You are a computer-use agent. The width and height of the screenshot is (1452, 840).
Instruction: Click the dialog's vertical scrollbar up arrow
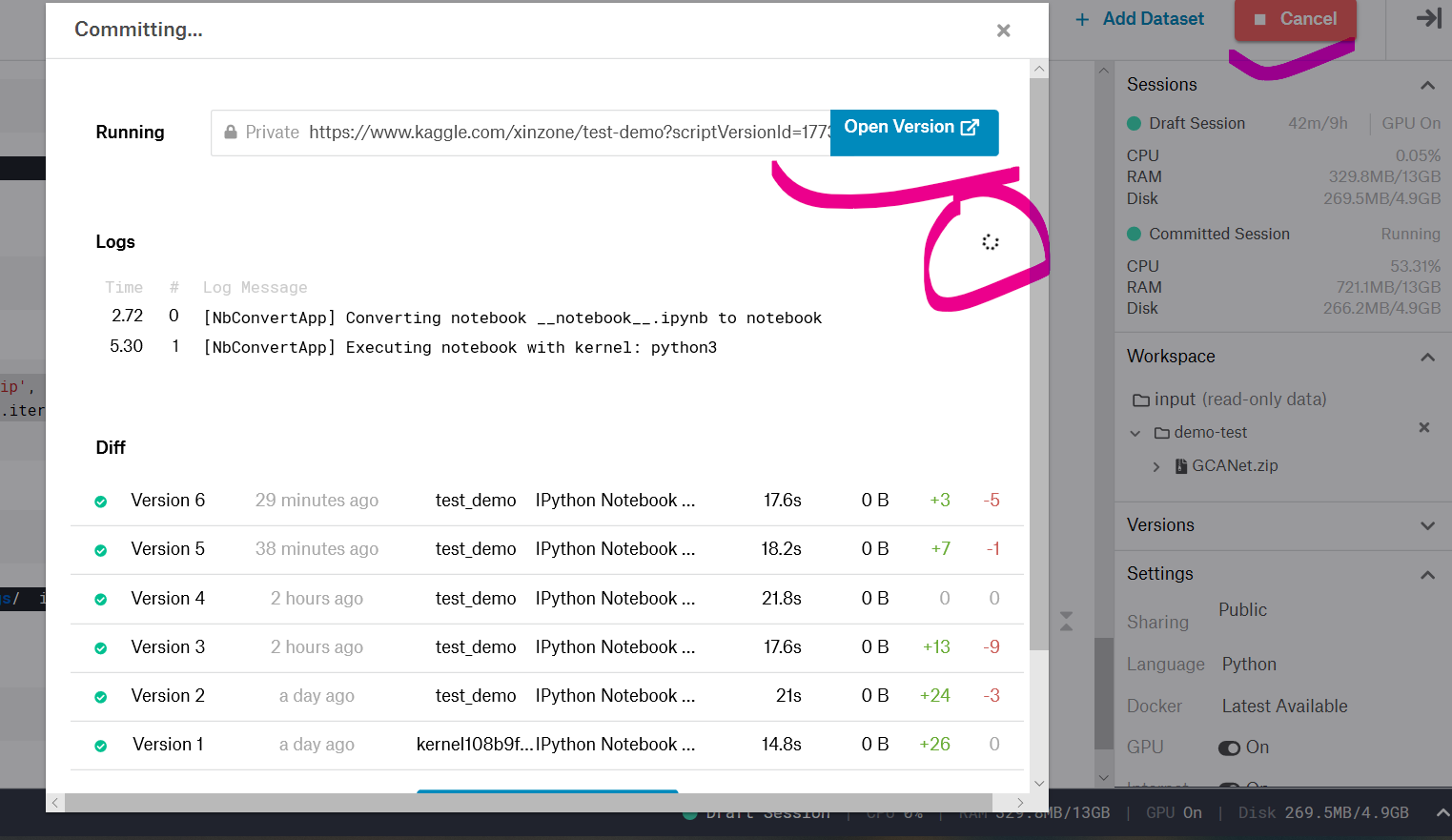(x=1039, y=69)
